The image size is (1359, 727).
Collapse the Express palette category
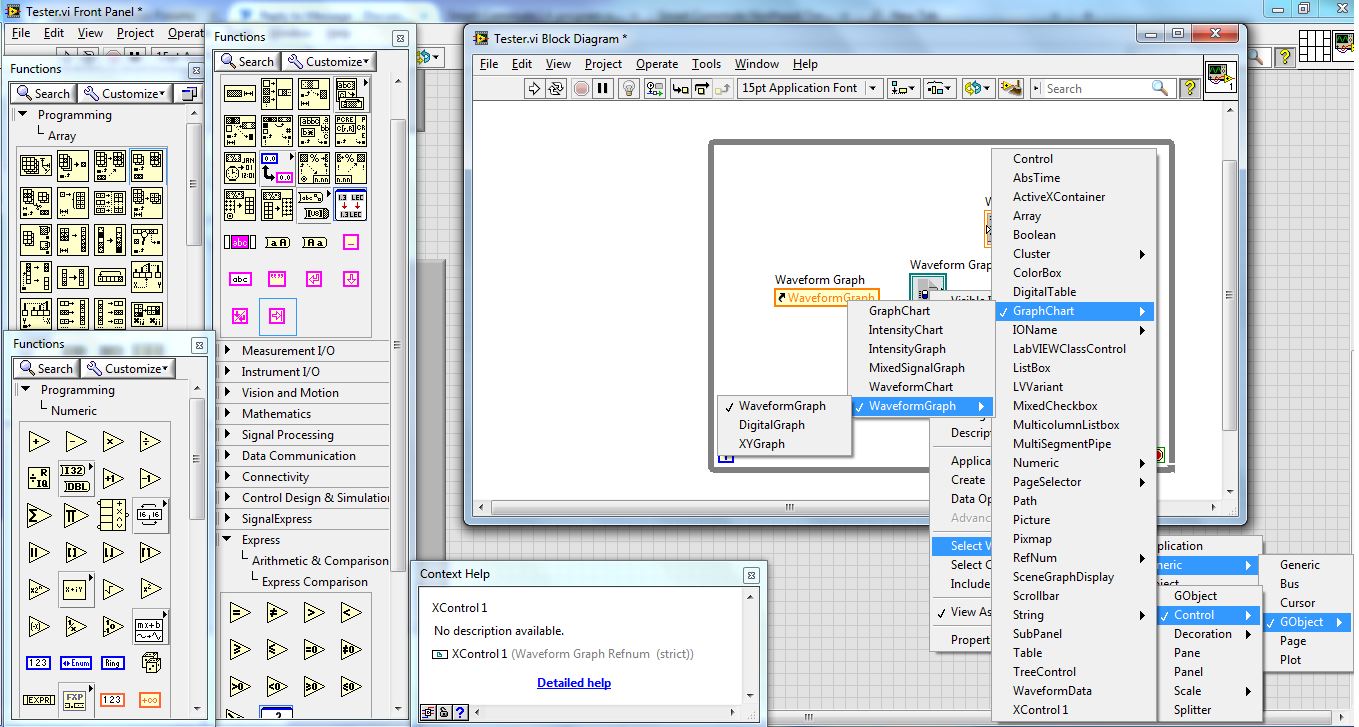[304, 540]
